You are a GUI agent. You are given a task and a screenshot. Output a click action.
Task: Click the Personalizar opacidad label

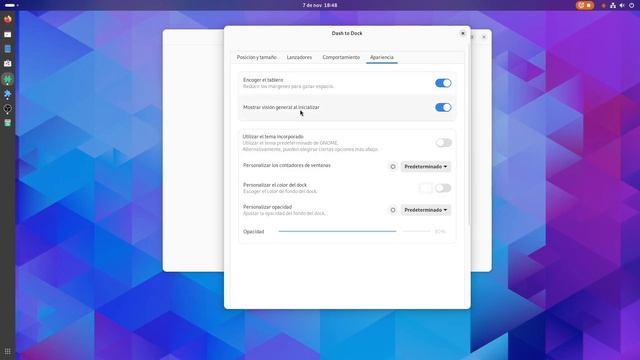(x=267, y=207)
